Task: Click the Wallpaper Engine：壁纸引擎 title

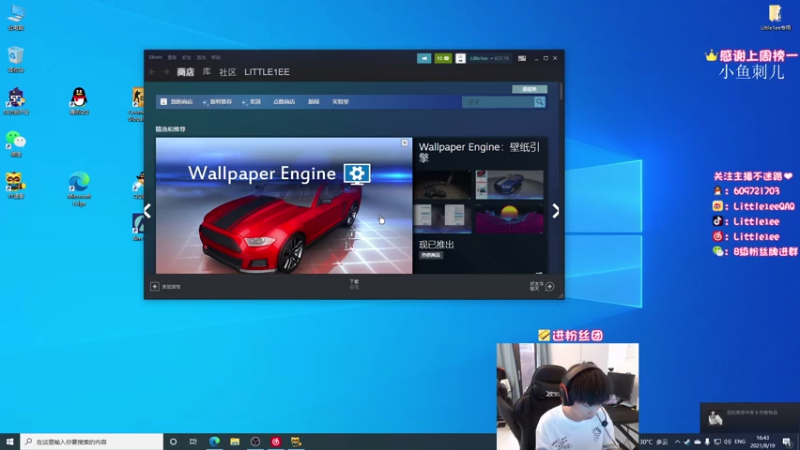Action: pos(480,152)
